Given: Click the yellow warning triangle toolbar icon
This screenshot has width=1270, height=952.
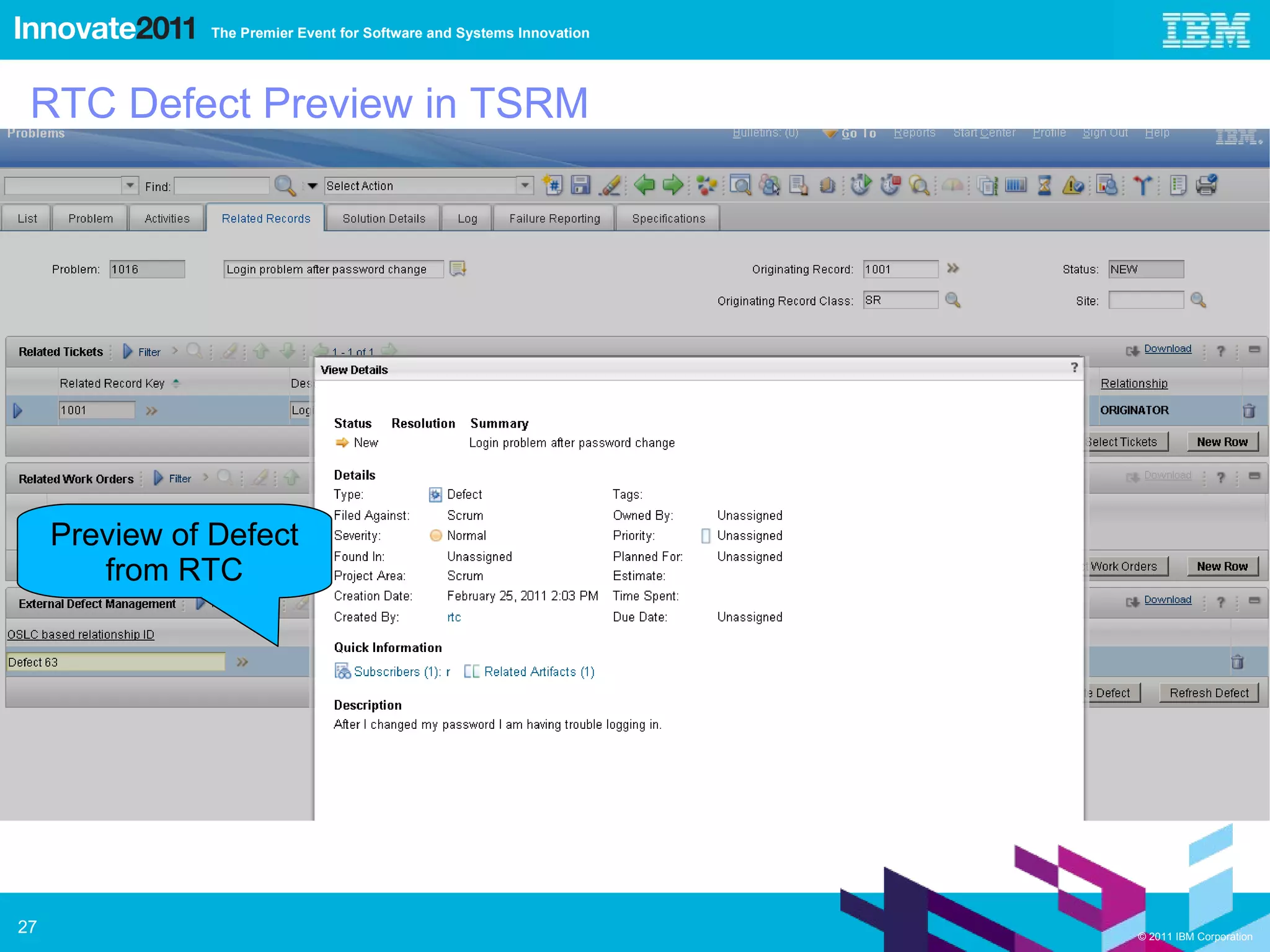Looking at the screenshot, I should point(1073,185).
